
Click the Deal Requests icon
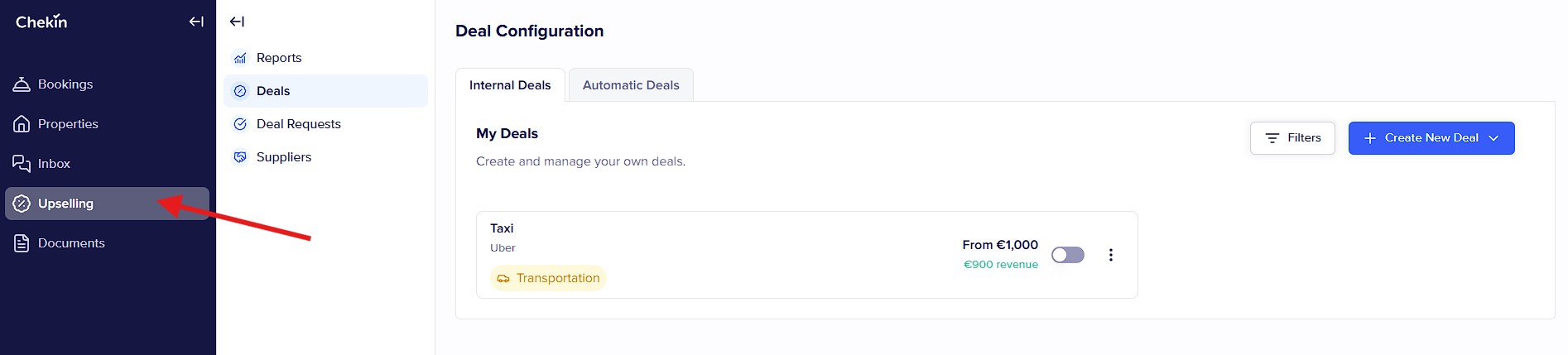pyautogui.click(x=240, y=124)
